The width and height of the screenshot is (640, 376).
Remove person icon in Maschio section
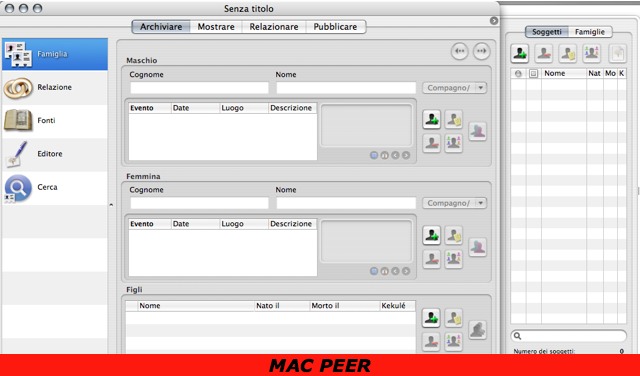click(432, 144)
